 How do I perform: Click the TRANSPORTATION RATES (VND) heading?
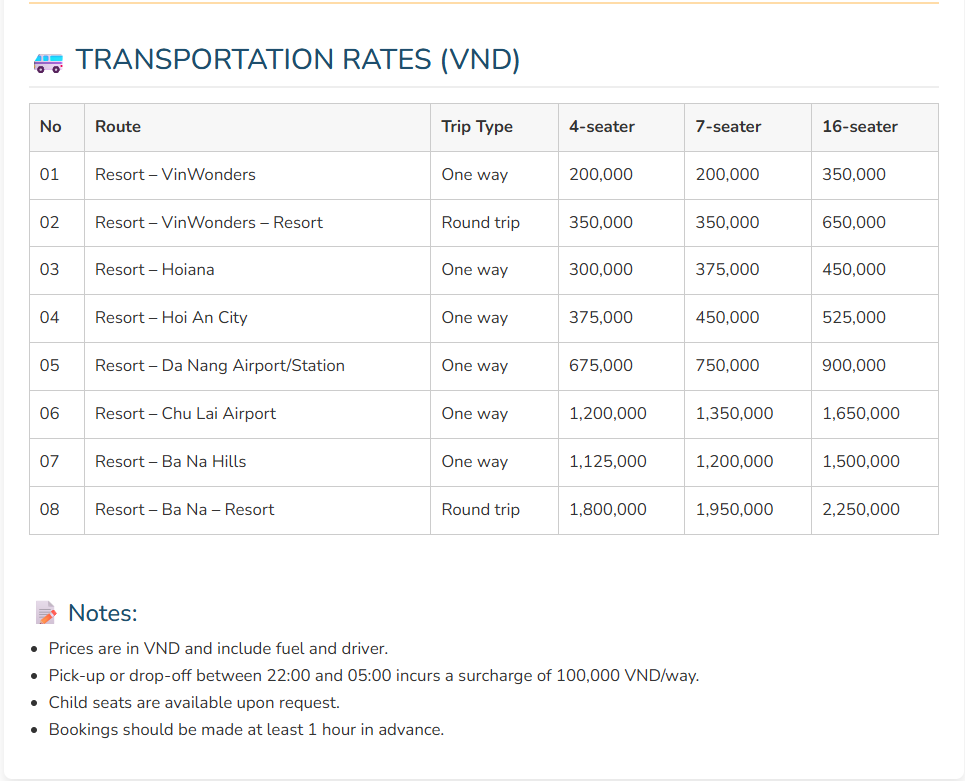pos(298,60)
